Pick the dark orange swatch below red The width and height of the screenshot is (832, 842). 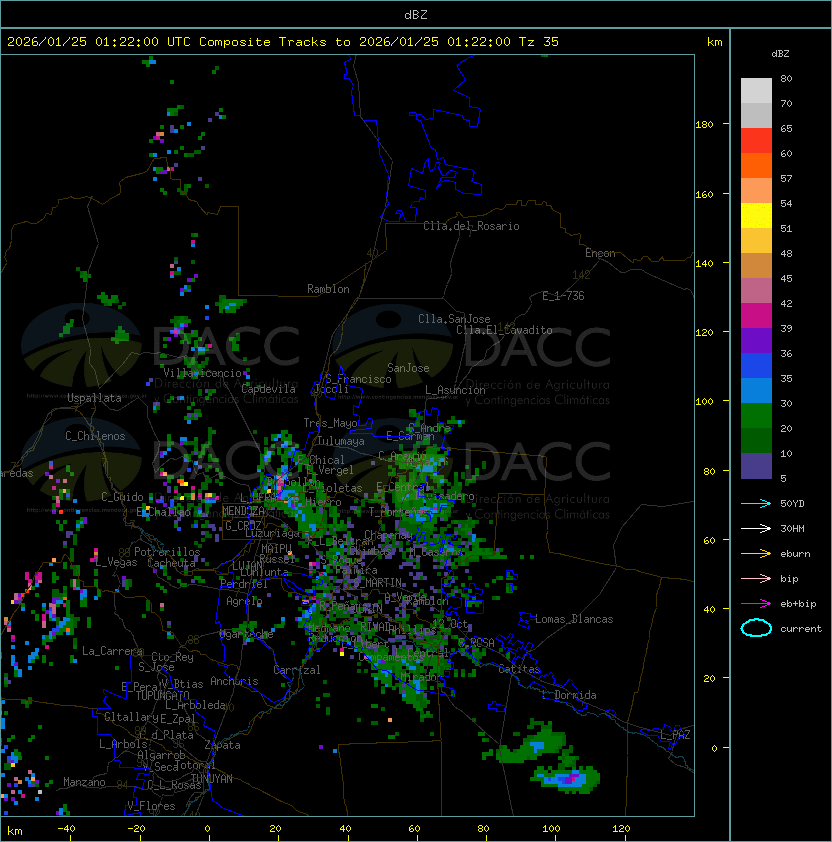click(756, 165)
